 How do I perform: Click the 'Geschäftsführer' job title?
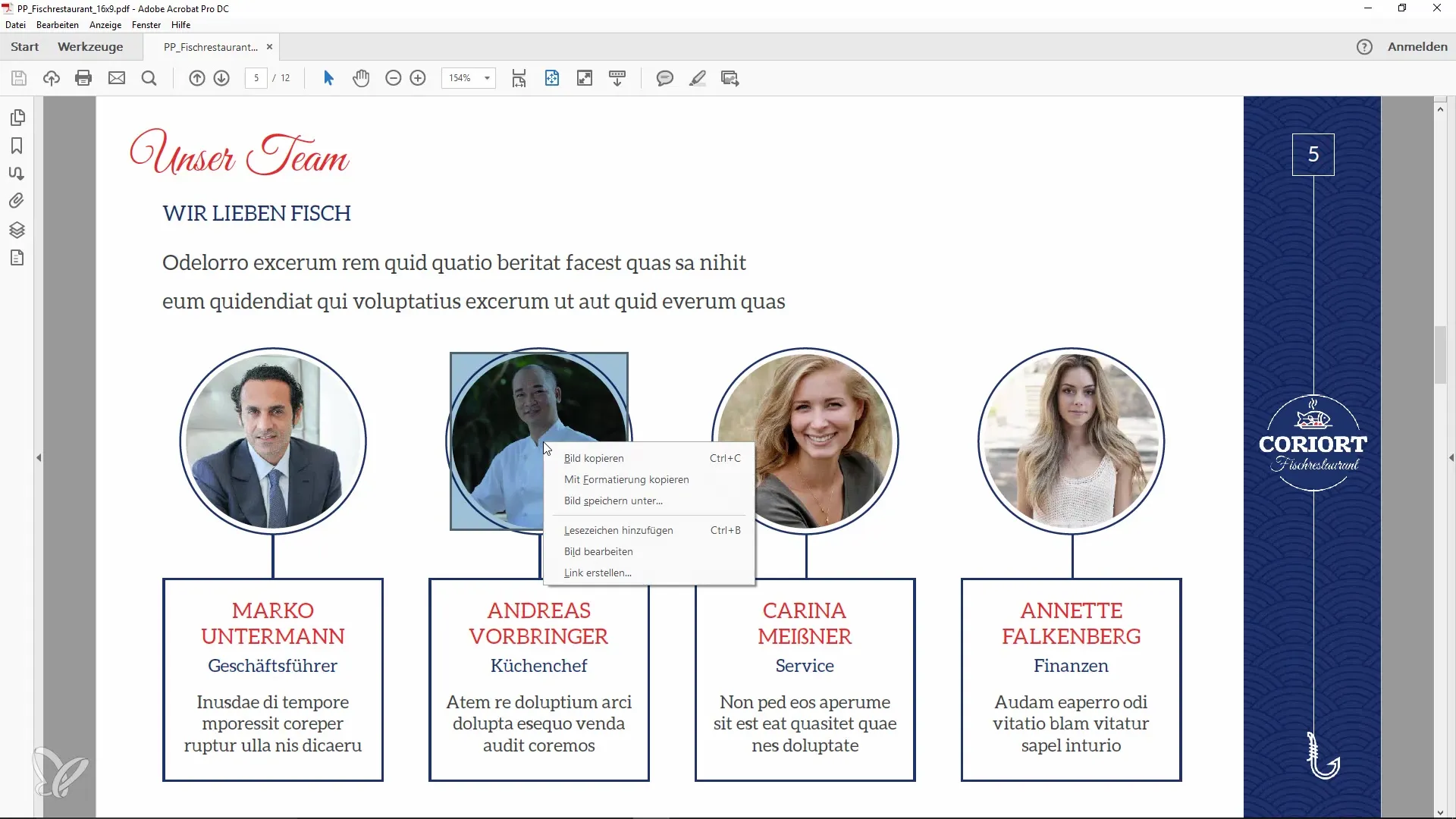272,666
